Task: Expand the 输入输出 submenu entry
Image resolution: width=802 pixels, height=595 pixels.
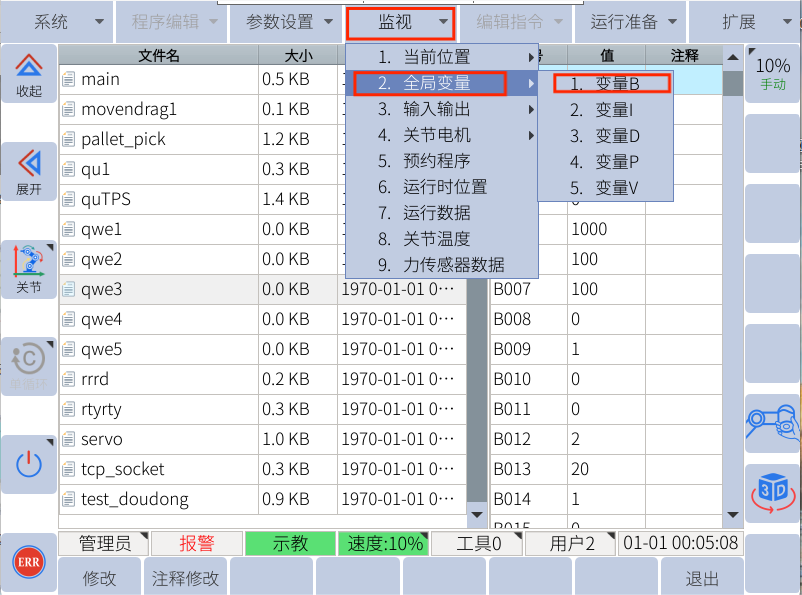Action: [x=441, y=108]
